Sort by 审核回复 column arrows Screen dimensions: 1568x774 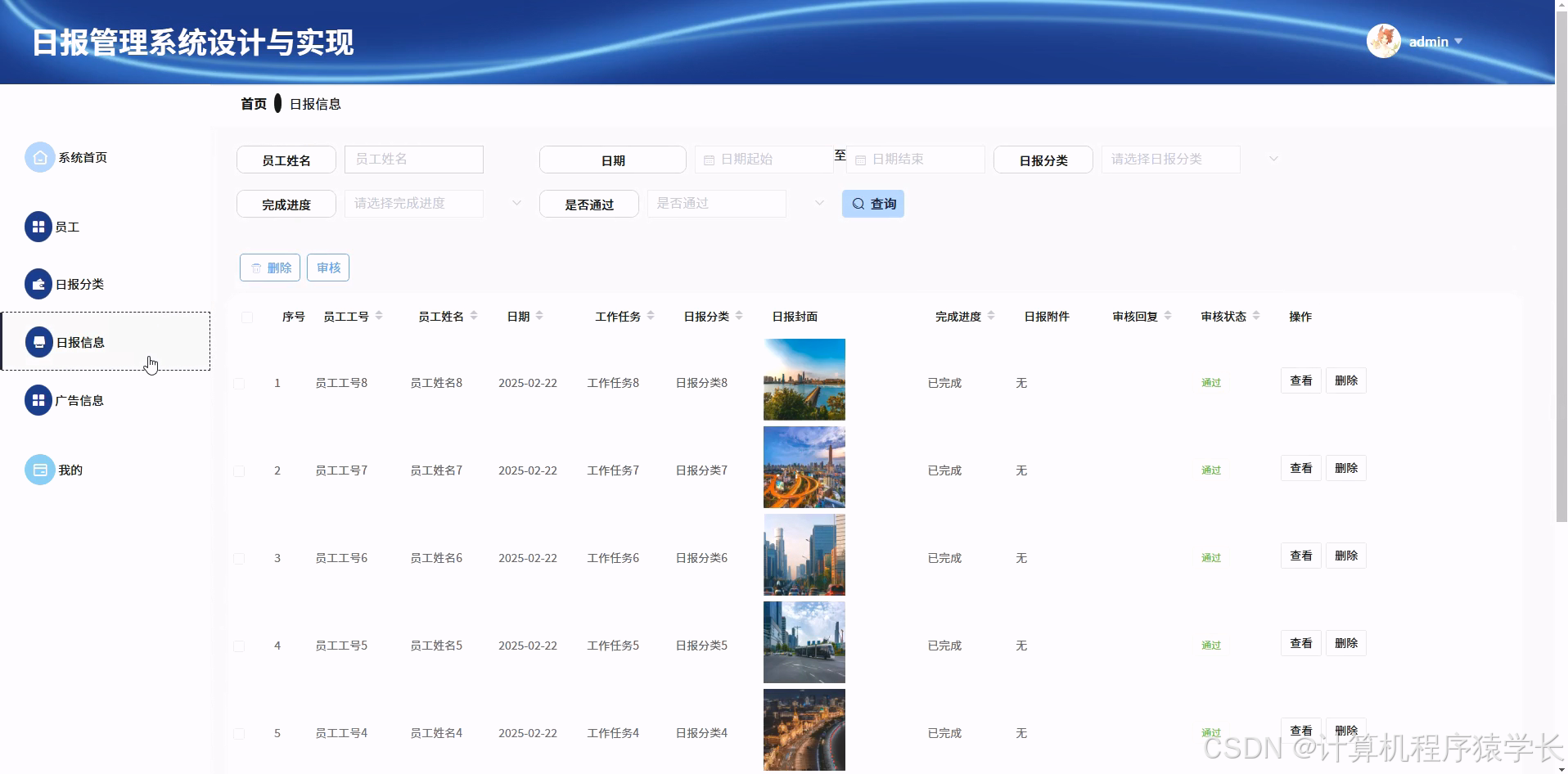tap(1168, 316)
